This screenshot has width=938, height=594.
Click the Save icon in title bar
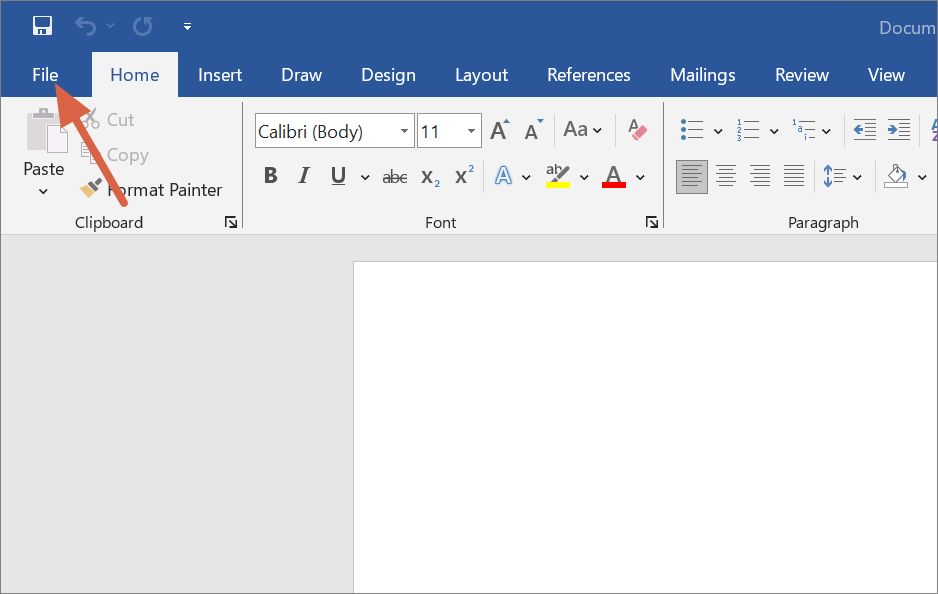pyautogui.click(x=42, y=26)
